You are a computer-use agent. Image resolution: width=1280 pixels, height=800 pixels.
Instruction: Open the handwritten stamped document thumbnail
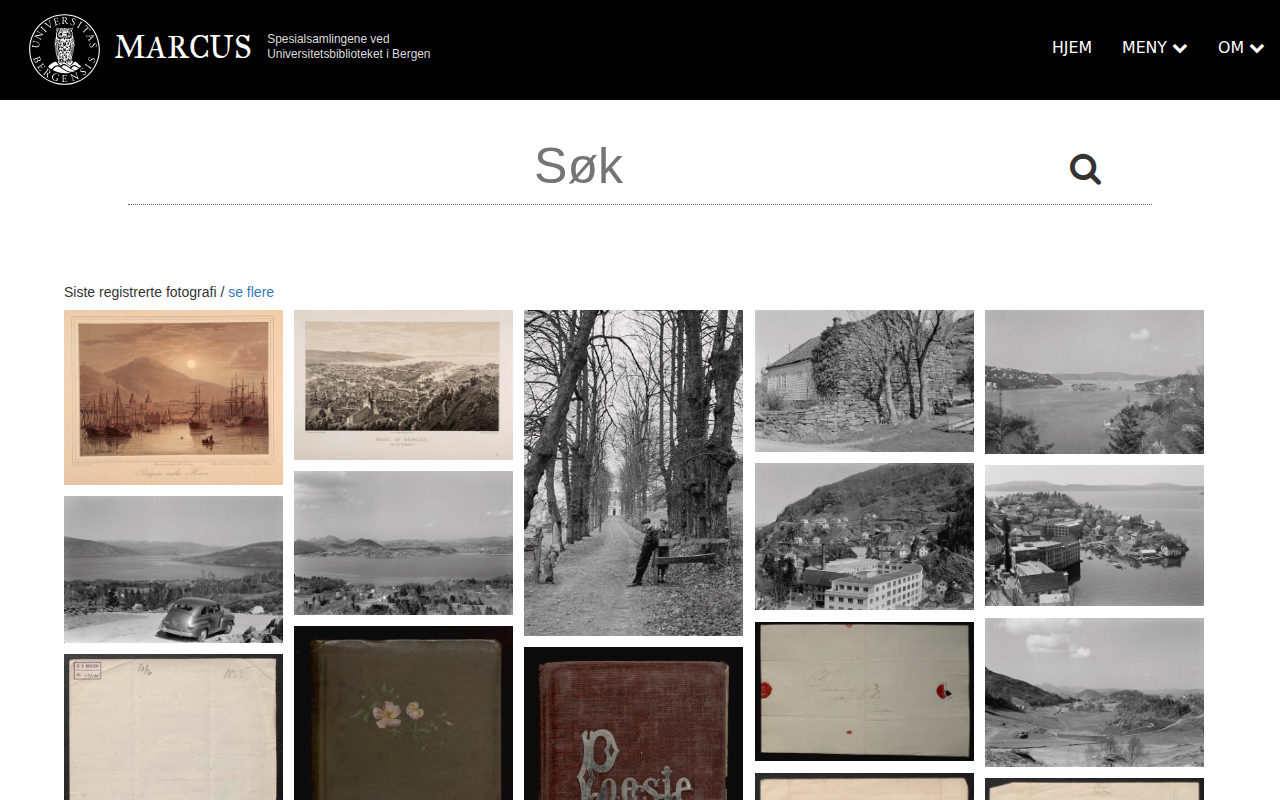coord(173,727)
